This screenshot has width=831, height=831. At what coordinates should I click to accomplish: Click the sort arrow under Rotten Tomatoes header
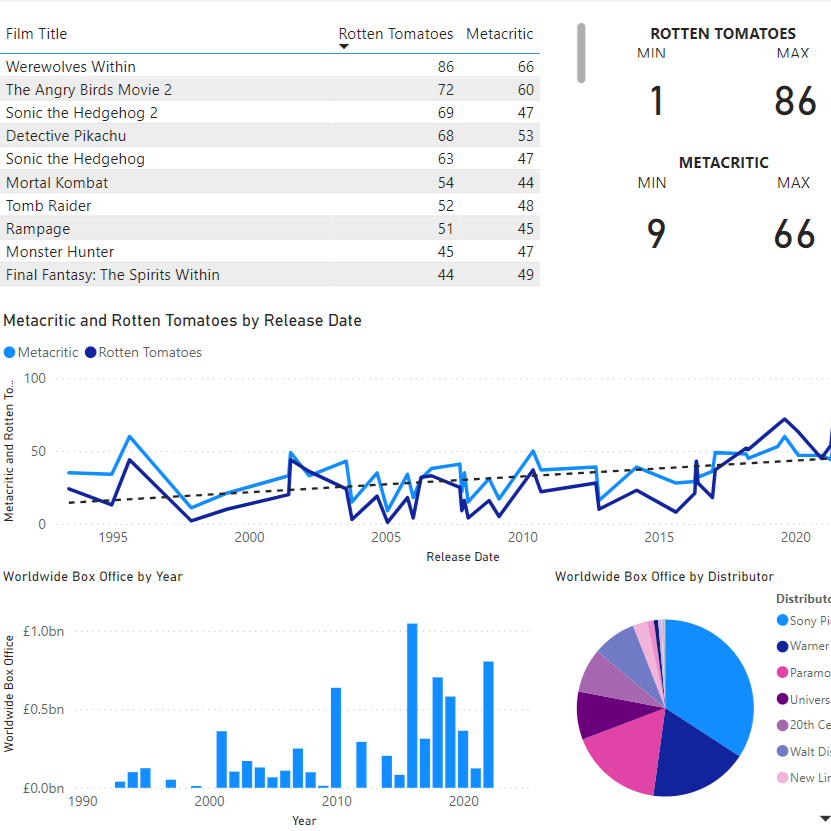point(344,47)
